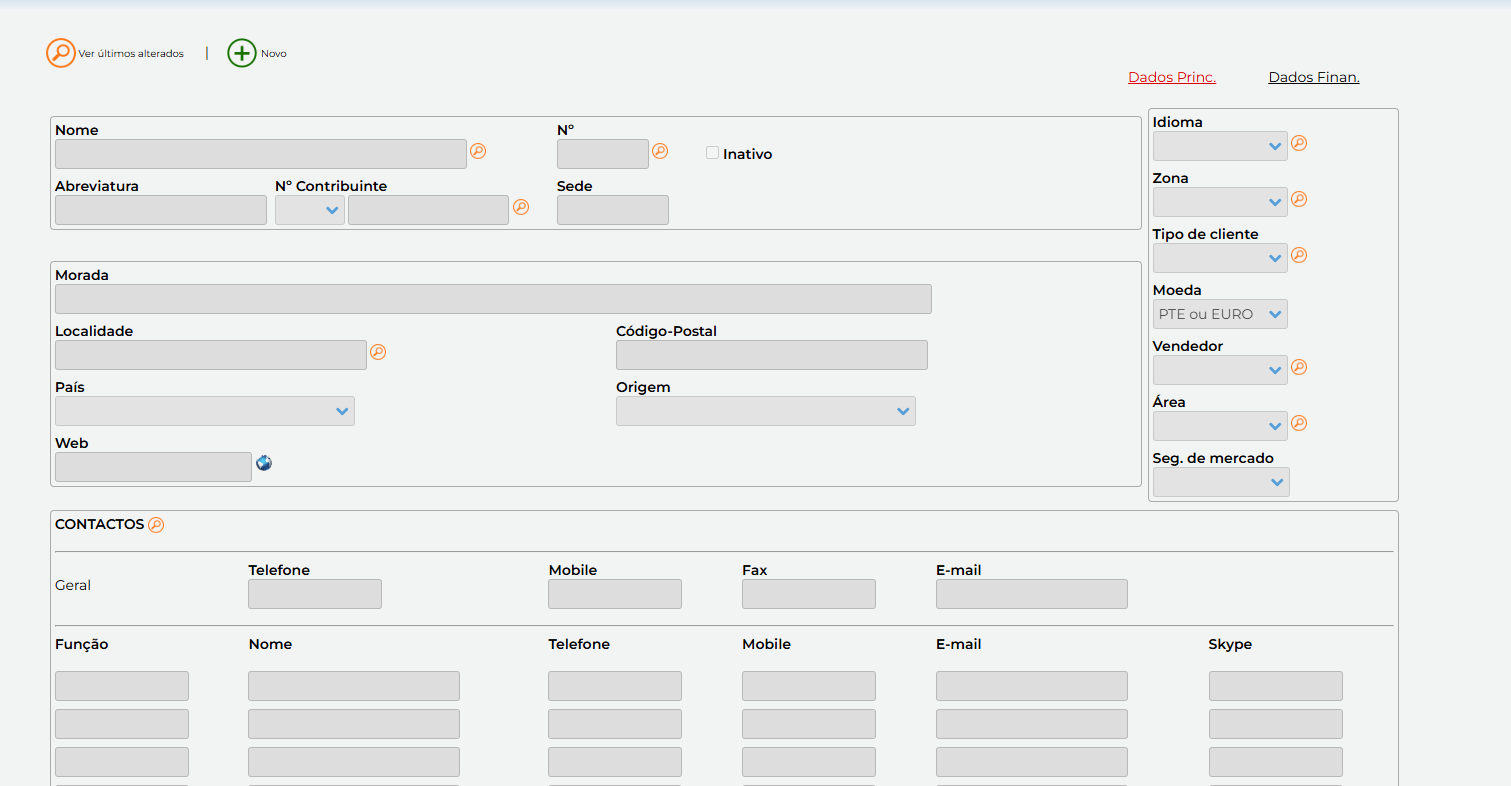The width and height of the screenshot is (1511, 786).
Task: Expand the Seg. de mercado dropdown
Action: [x=1221, y=482]
